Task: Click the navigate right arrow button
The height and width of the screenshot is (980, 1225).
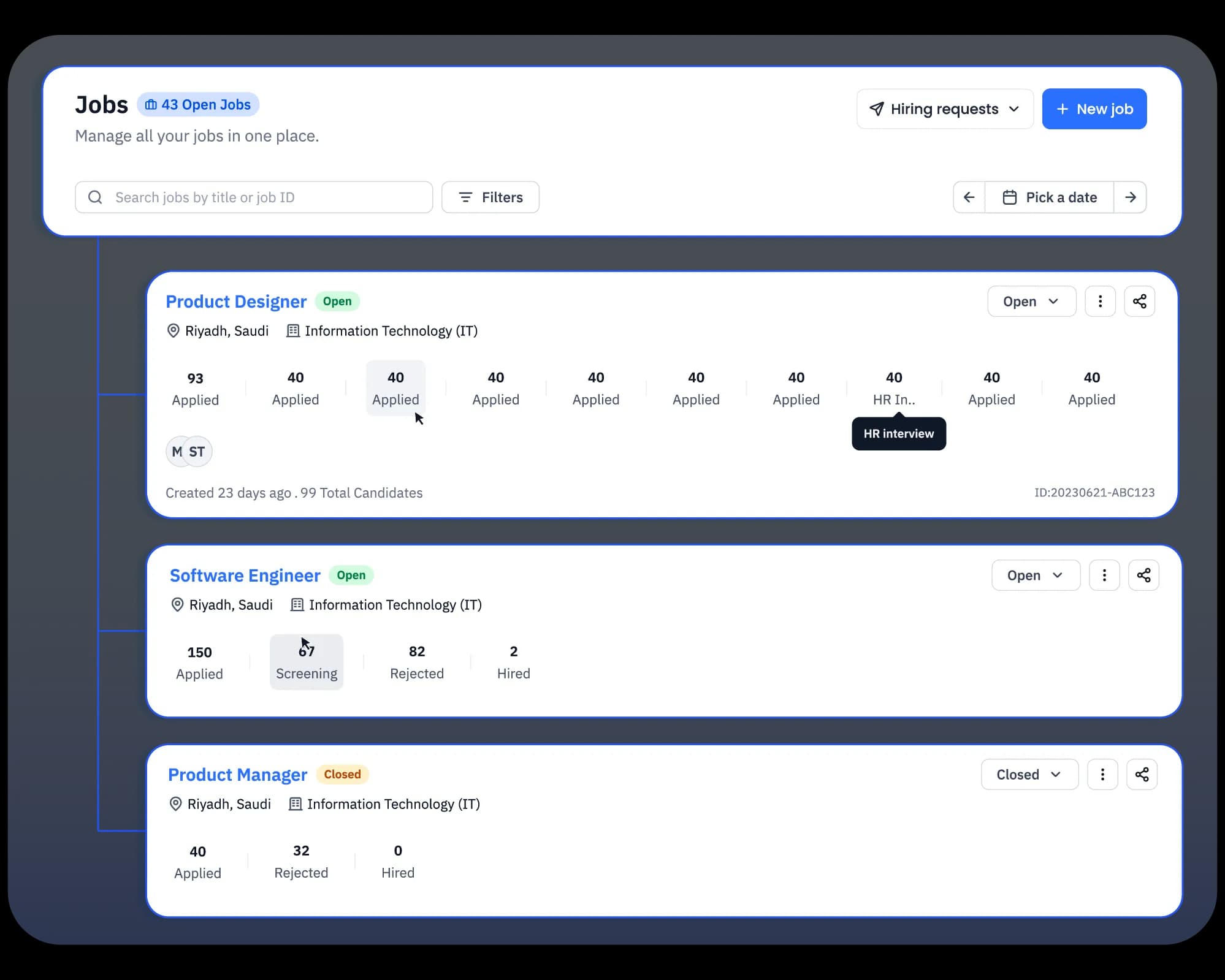Action: pos(1131,197)
